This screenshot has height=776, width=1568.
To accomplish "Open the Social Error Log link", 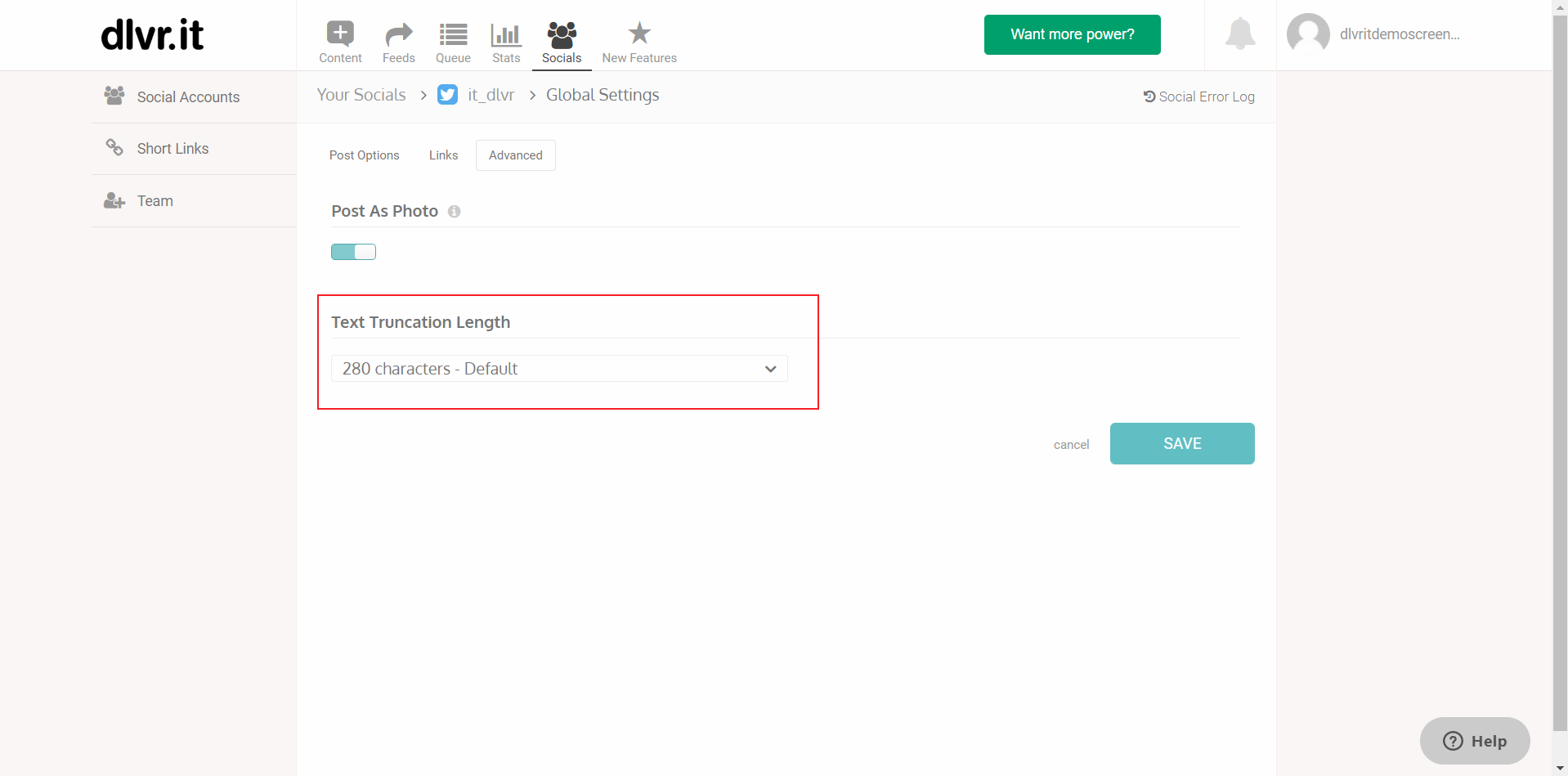I will 1198,96.
